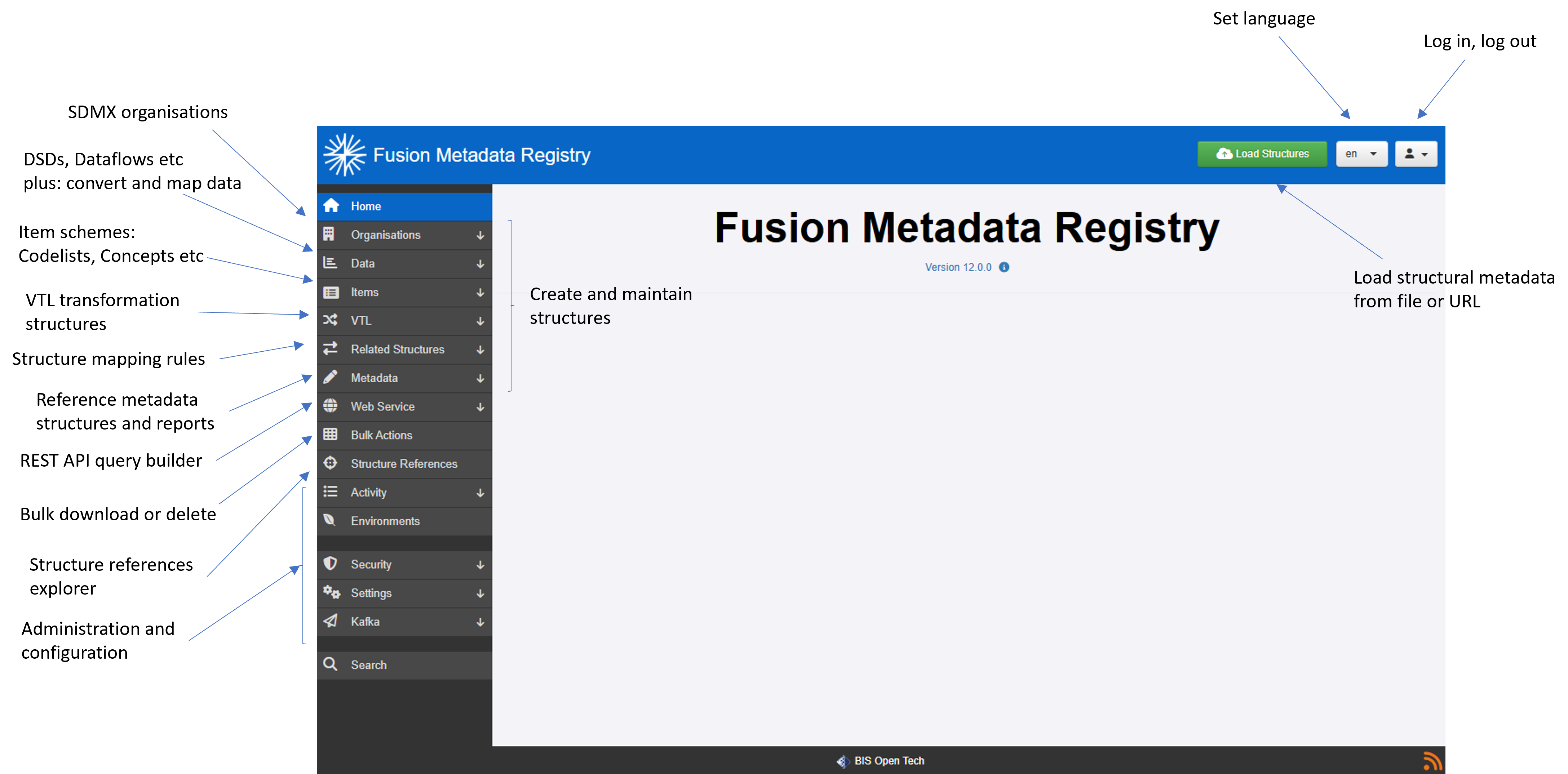
Task: Select the Organisations menu label
Action: click(385, 235)
